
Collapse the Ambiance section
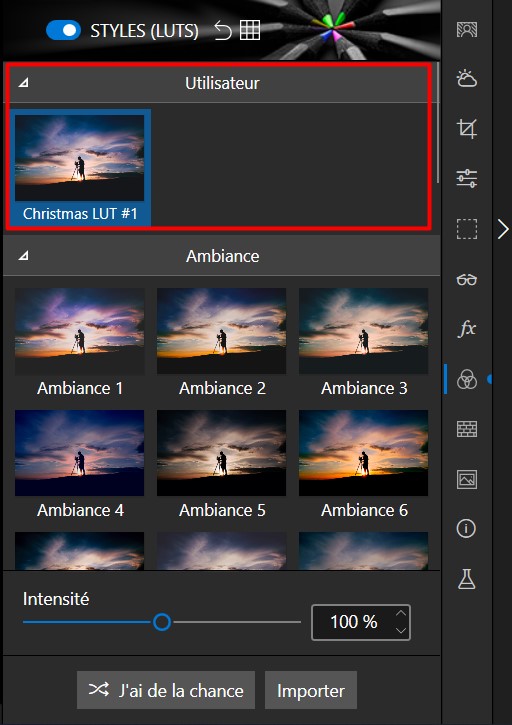tap(23, 255)
